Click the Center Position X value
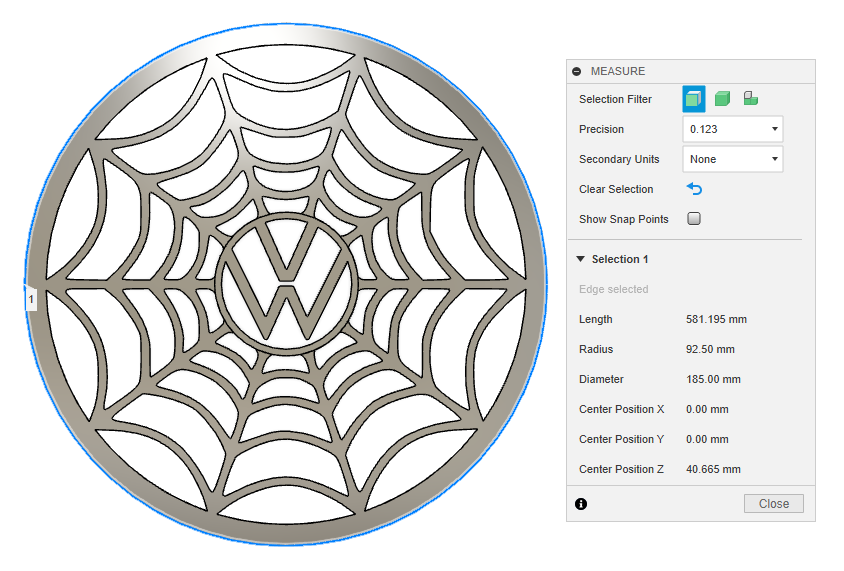This screenshot has width=844, height=571. (x=707, y=410)
